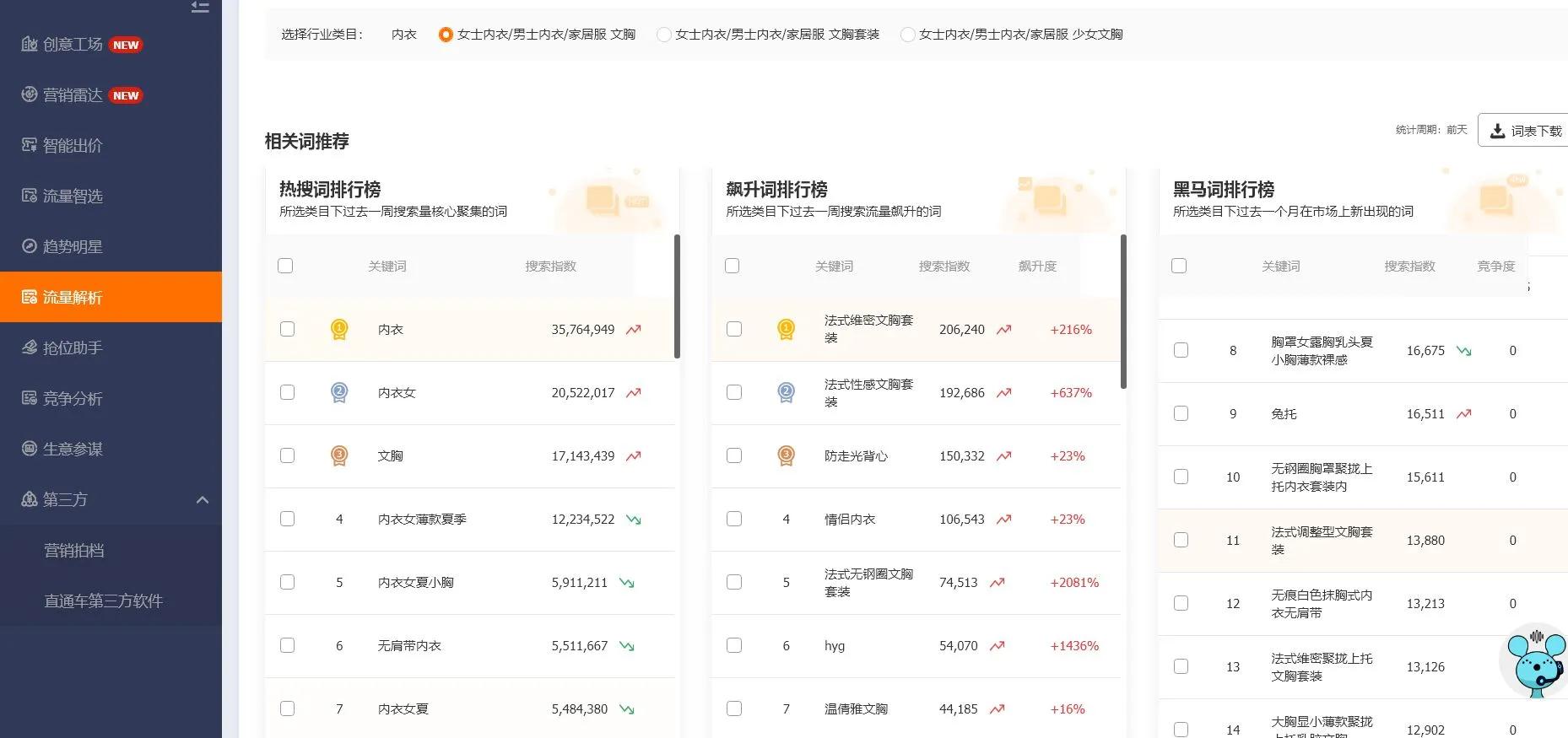Sort by 竞争度 column header
This screenshot has height=738, width=1568.
point(1496,267)
